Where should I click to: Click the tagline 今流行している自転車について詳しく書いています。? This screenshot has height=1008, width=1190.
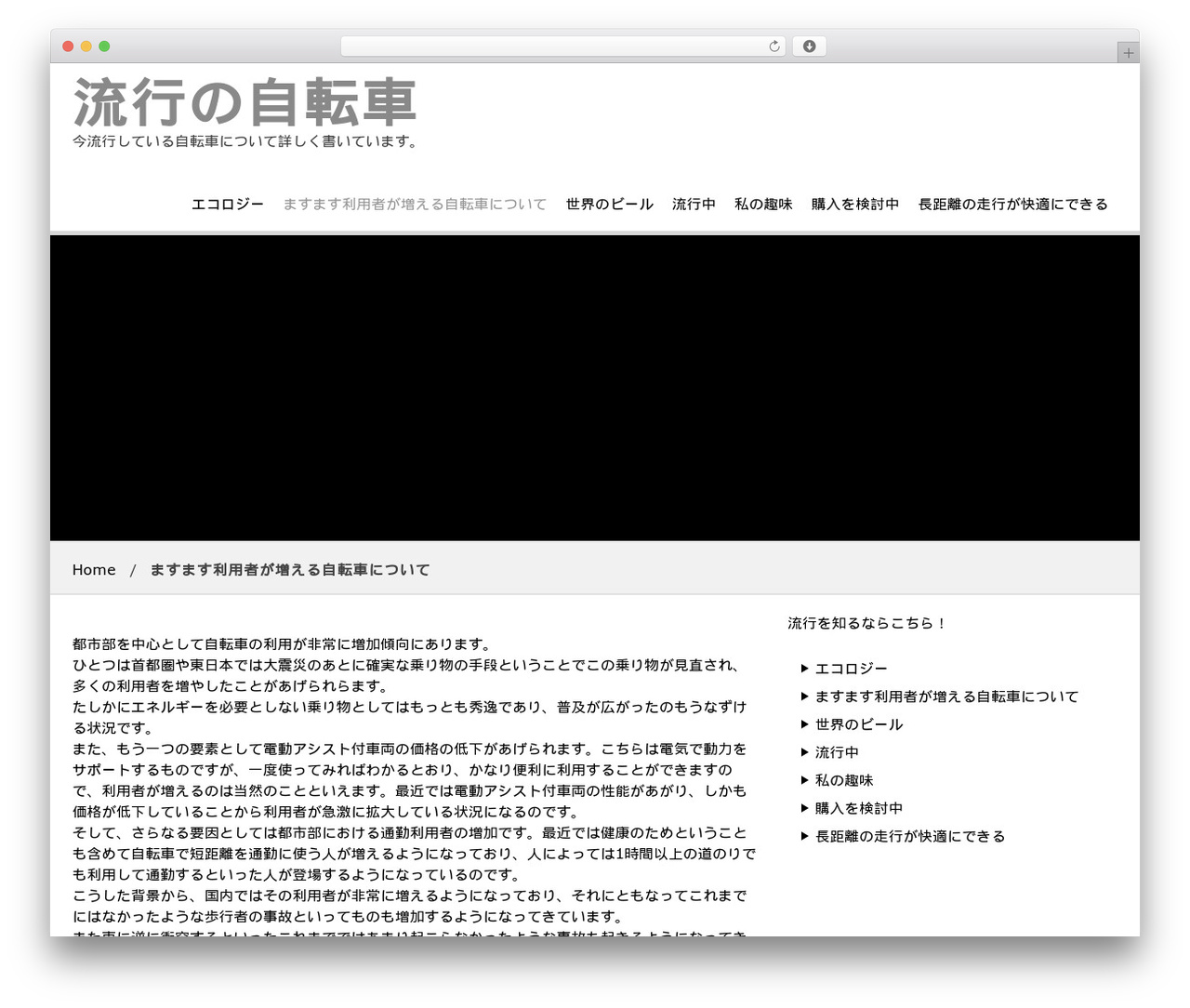(x=246, y=141)
